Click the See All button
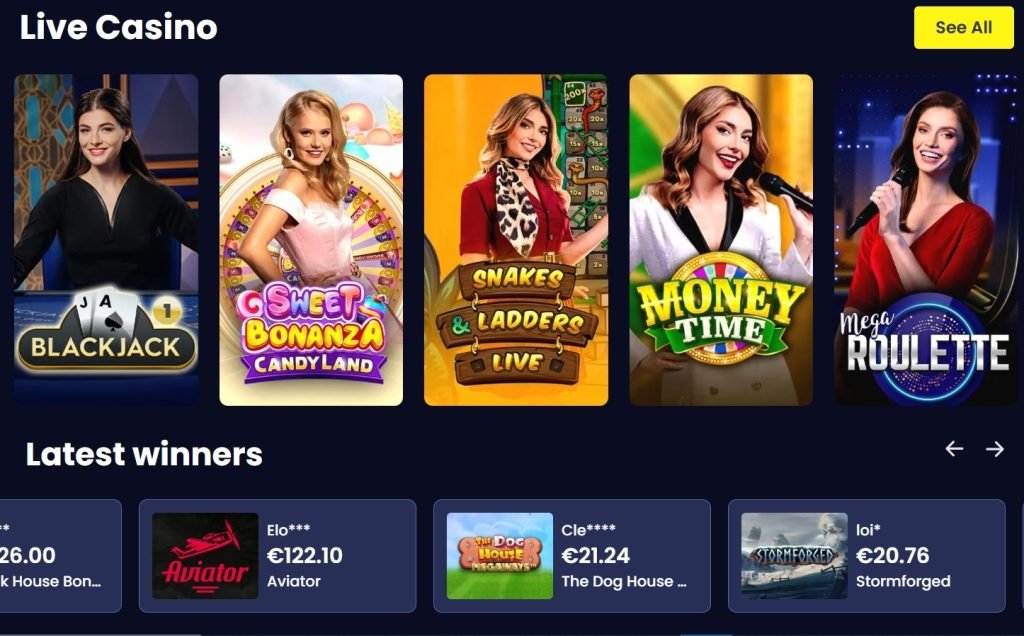The width and height of the screenshot is (1024, 636). click(963, 27)
